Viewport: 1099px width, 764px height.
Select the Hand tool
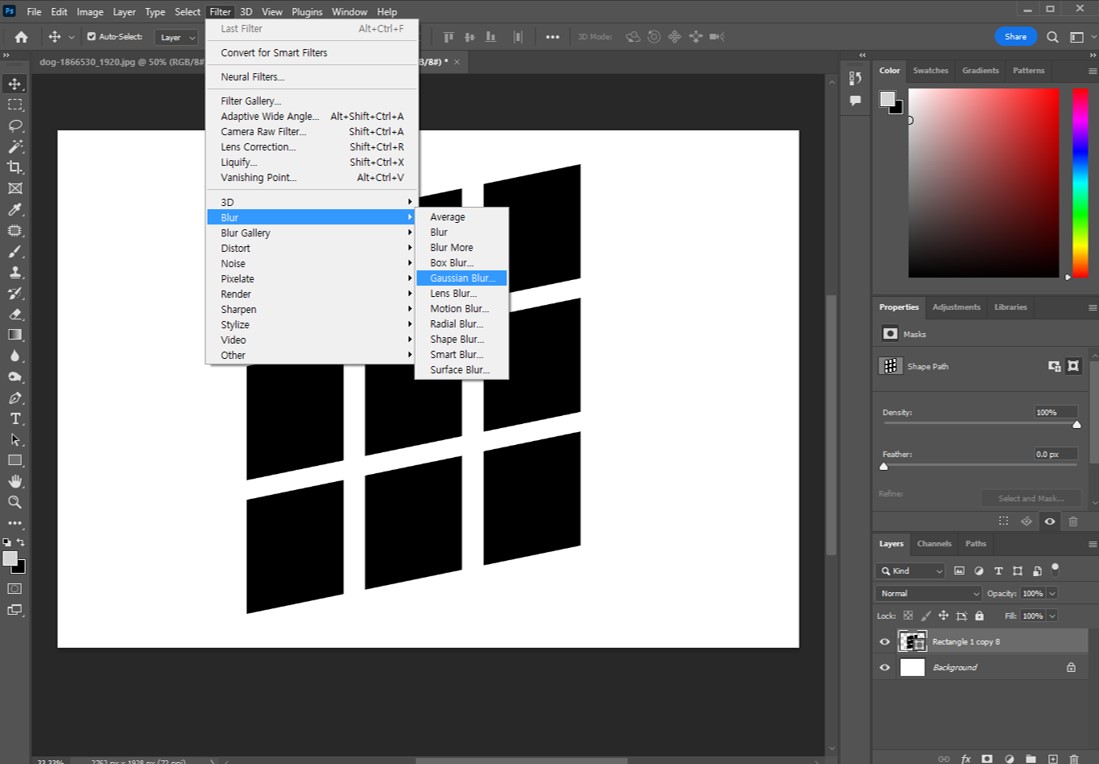(x=15, y=482)
